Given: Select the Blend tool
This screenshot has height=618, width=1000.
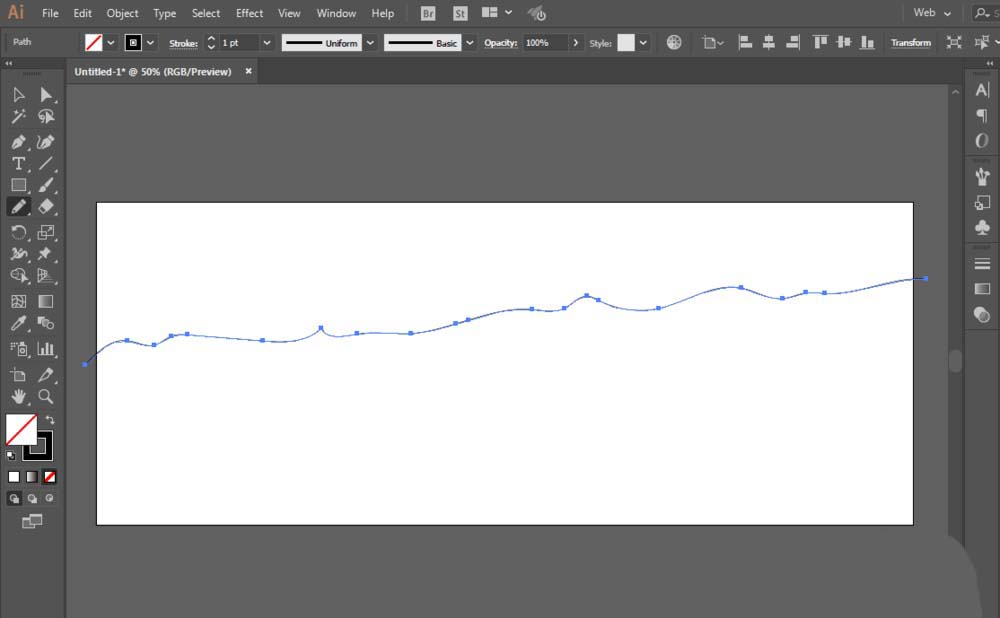Looking at the screenshot, I should (x=46, y=323).
